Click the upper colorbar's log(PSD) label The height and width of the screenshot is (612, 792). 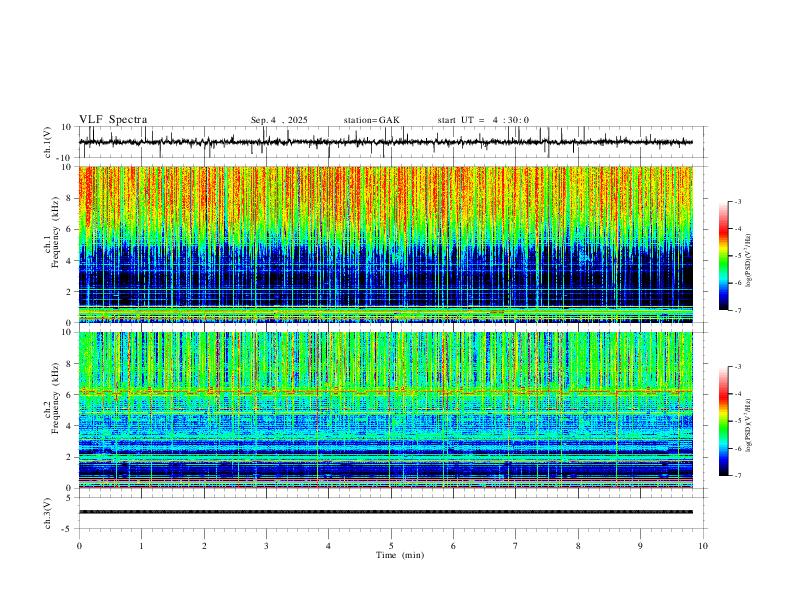pyautogui.click(x=748, y=261)
